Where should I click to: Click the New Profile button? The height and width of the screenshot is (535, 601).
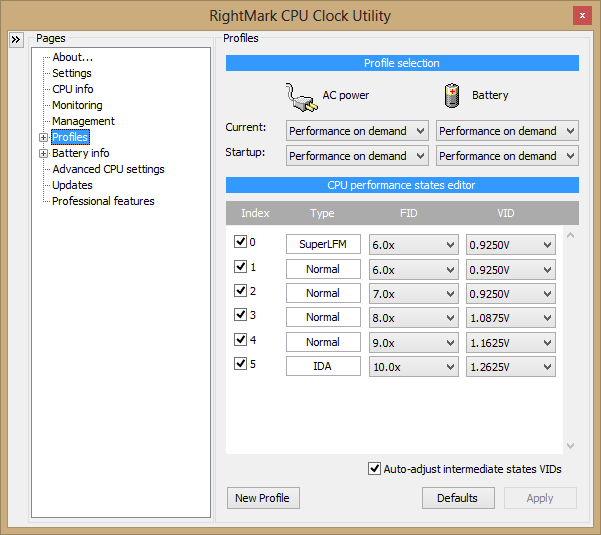click(263, 498)
